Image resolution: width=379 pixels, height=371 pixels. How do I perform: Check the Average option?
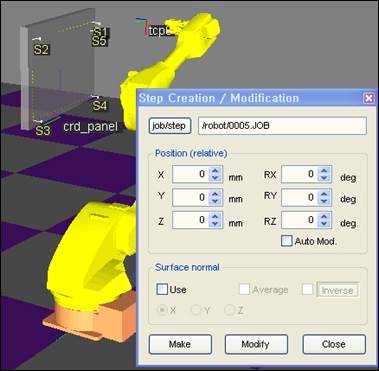(x=244, y=289)
